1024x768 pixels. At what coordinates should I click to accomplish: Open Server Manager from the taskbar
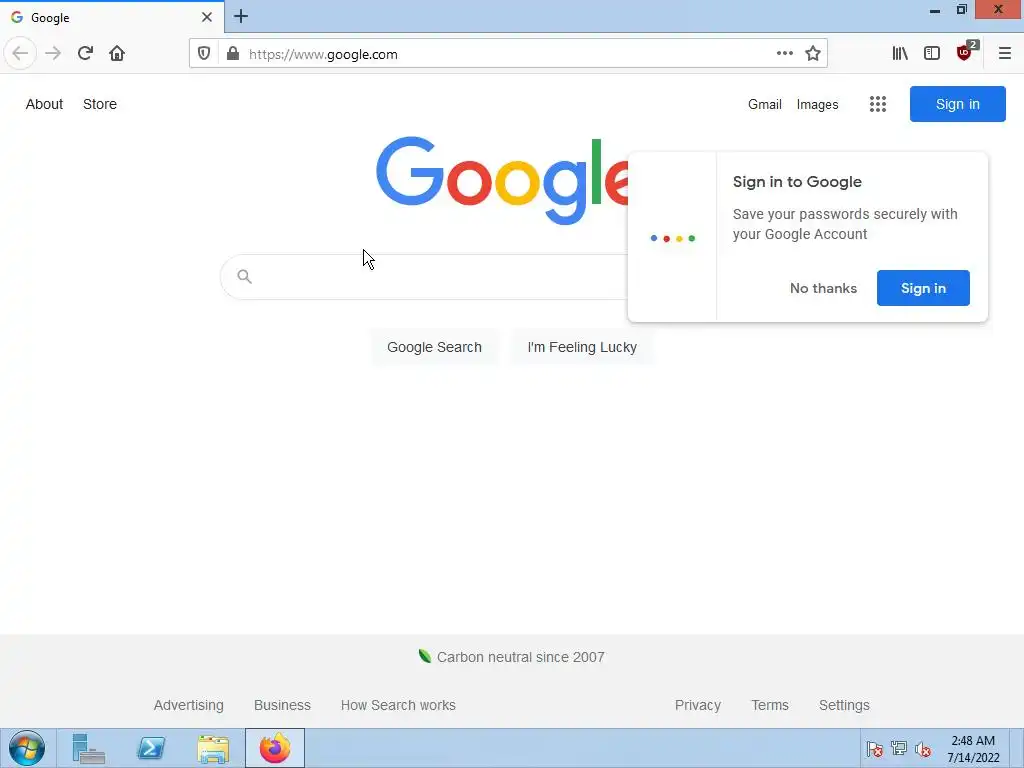point(88,748)
